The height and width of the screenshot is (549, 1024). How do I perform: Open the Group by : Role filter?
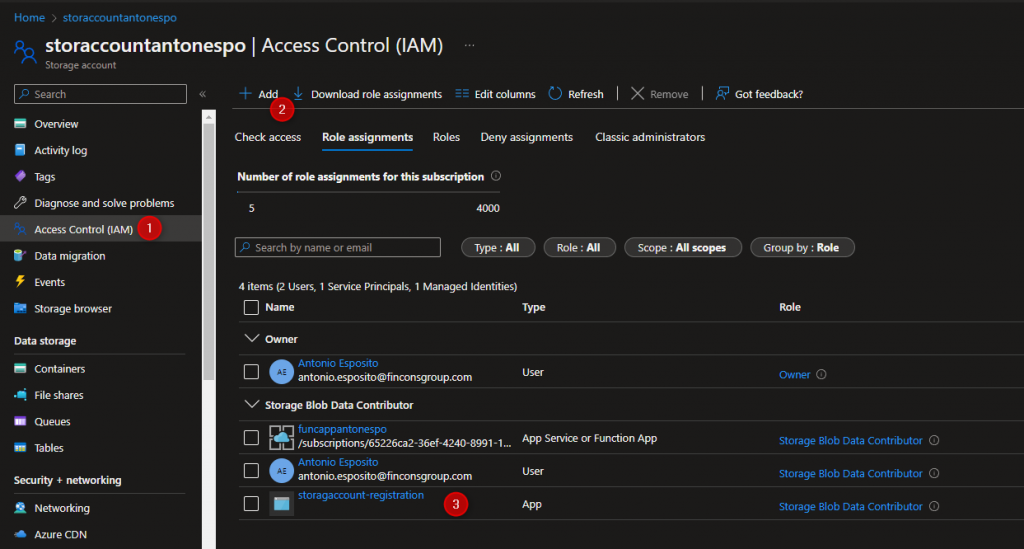tap(802, 247)
